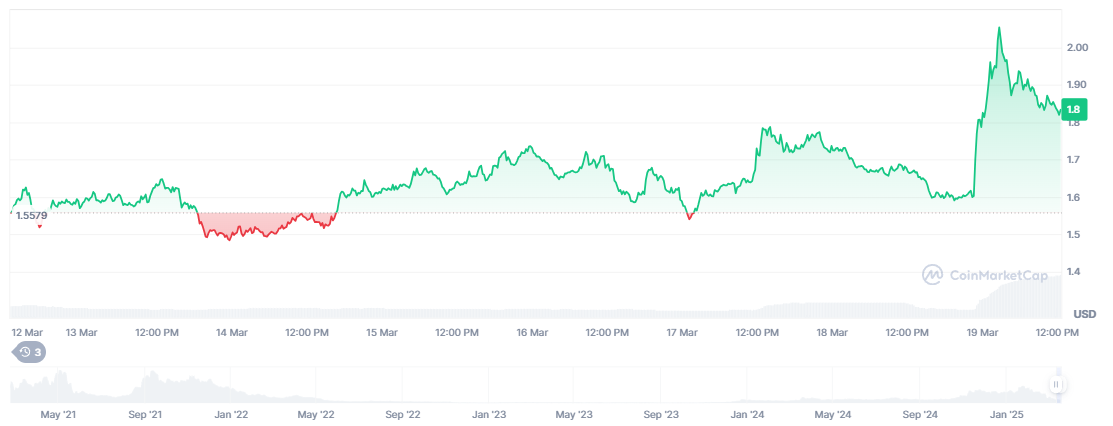Image resolution: width=1113 pixels, height=426 pixels.
Task: Click the history events badge showing 3
Action: coord(27,352)
